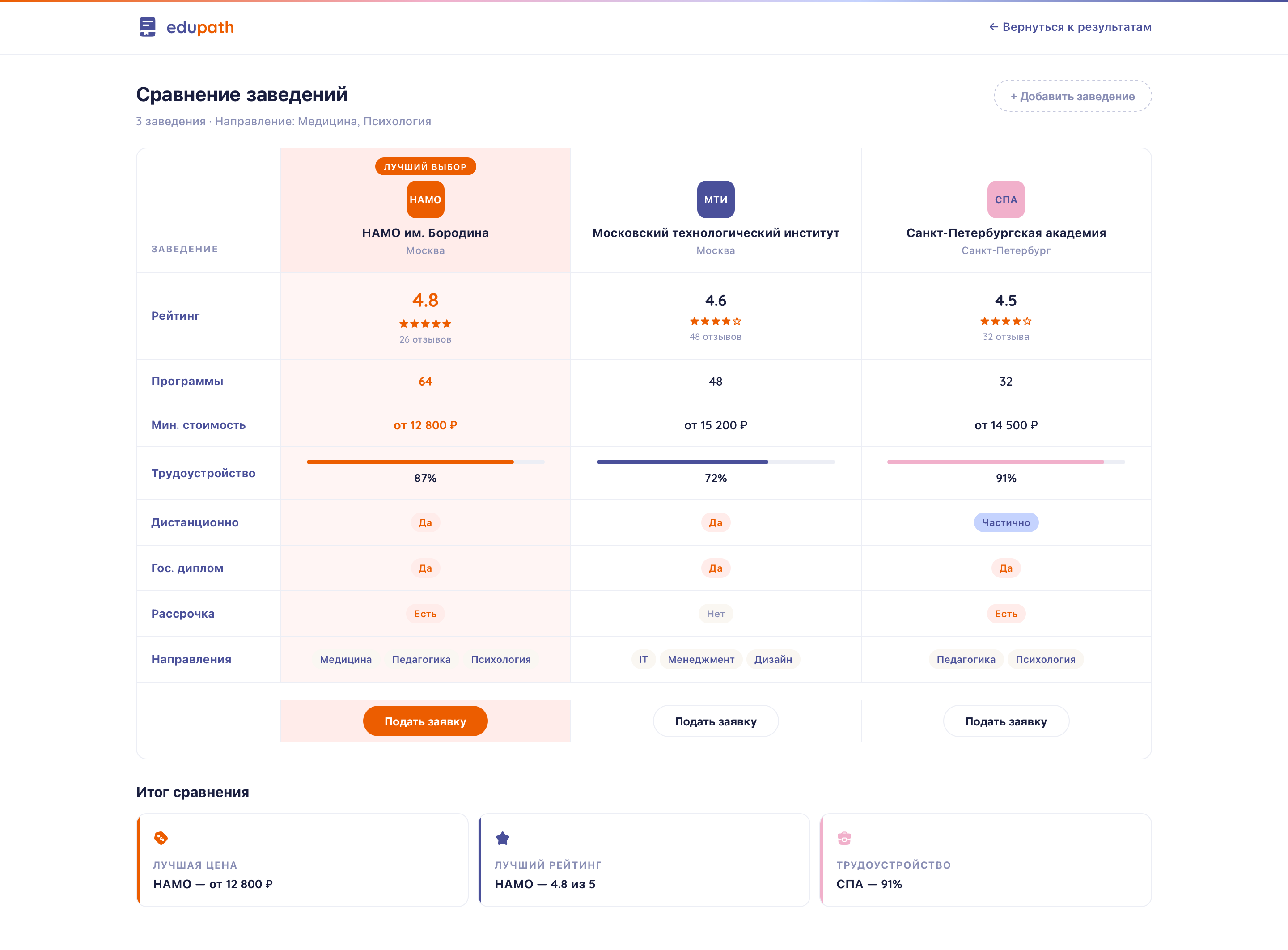Image resolution: width=1288 pixels, height=950 pixels.
Task: Submit application to НАМО with orange Подать заявку
Action: (425, 721)
